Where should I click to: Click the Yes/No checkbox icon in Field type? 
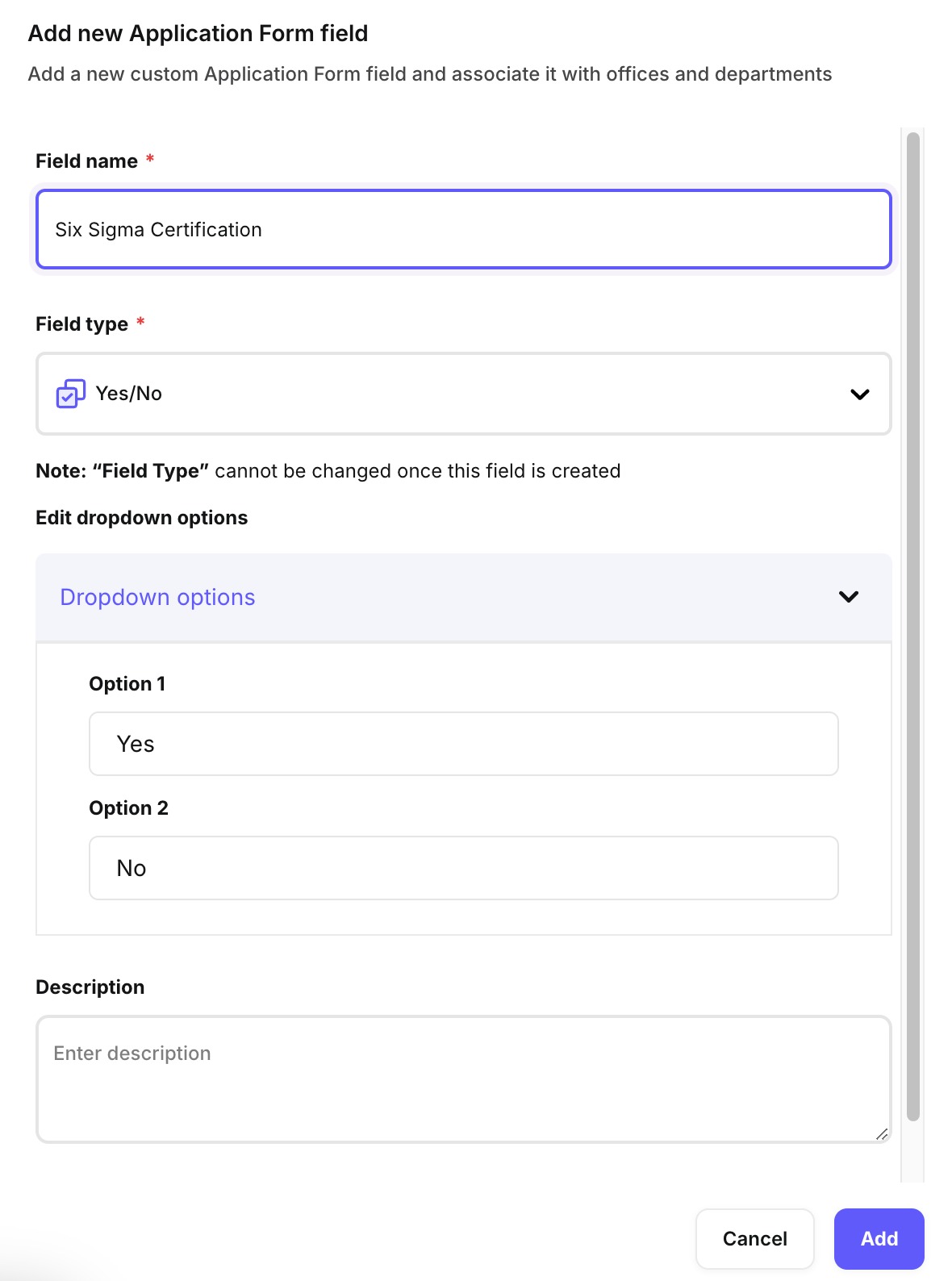point(70,394)
